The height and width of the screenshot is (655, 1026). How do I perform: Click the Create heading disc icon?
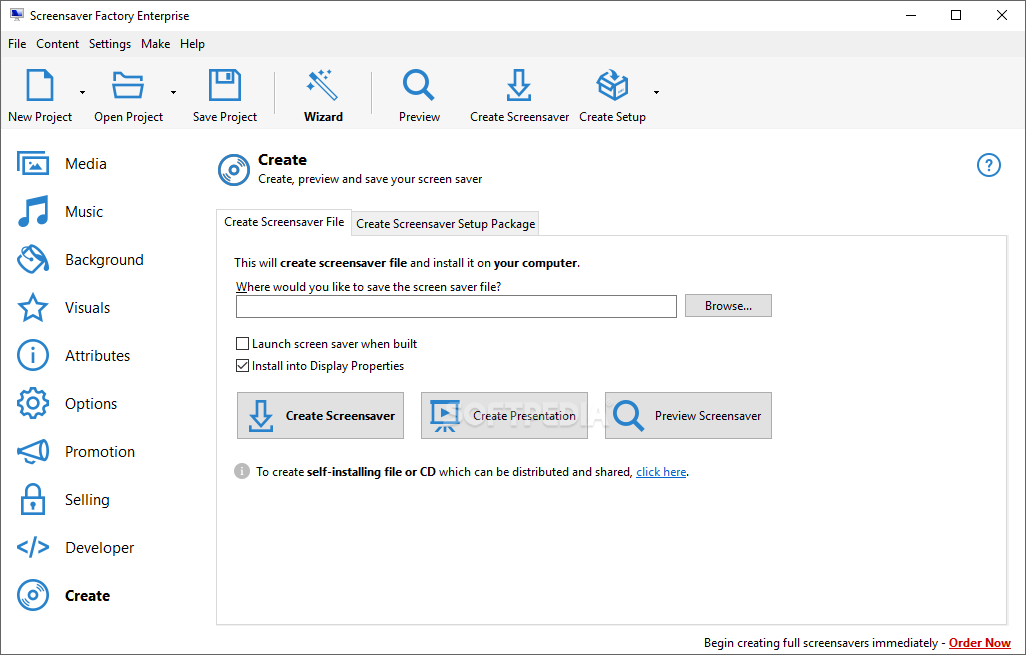pyautogui.click(x=234, y=170)
